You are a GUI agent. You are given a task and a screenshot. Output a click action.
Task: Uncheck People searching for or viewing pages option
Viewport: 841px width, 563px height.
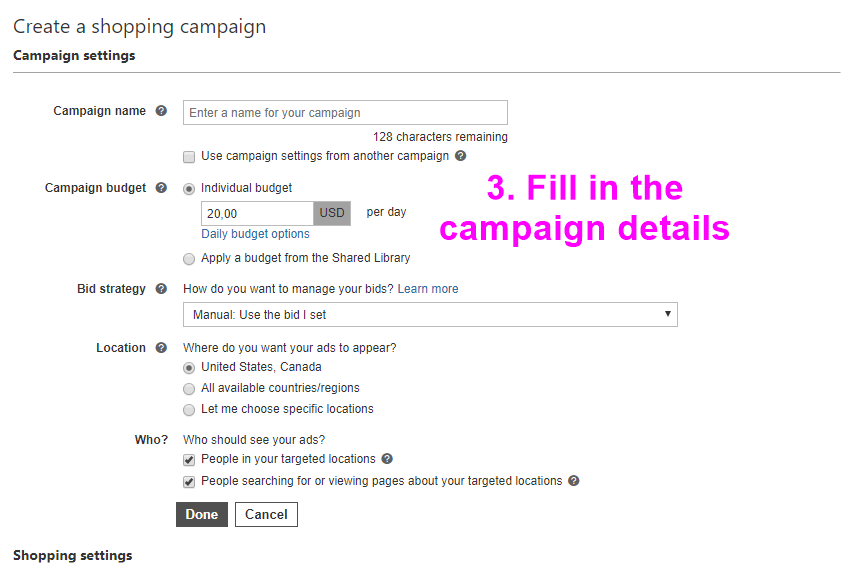189,482
